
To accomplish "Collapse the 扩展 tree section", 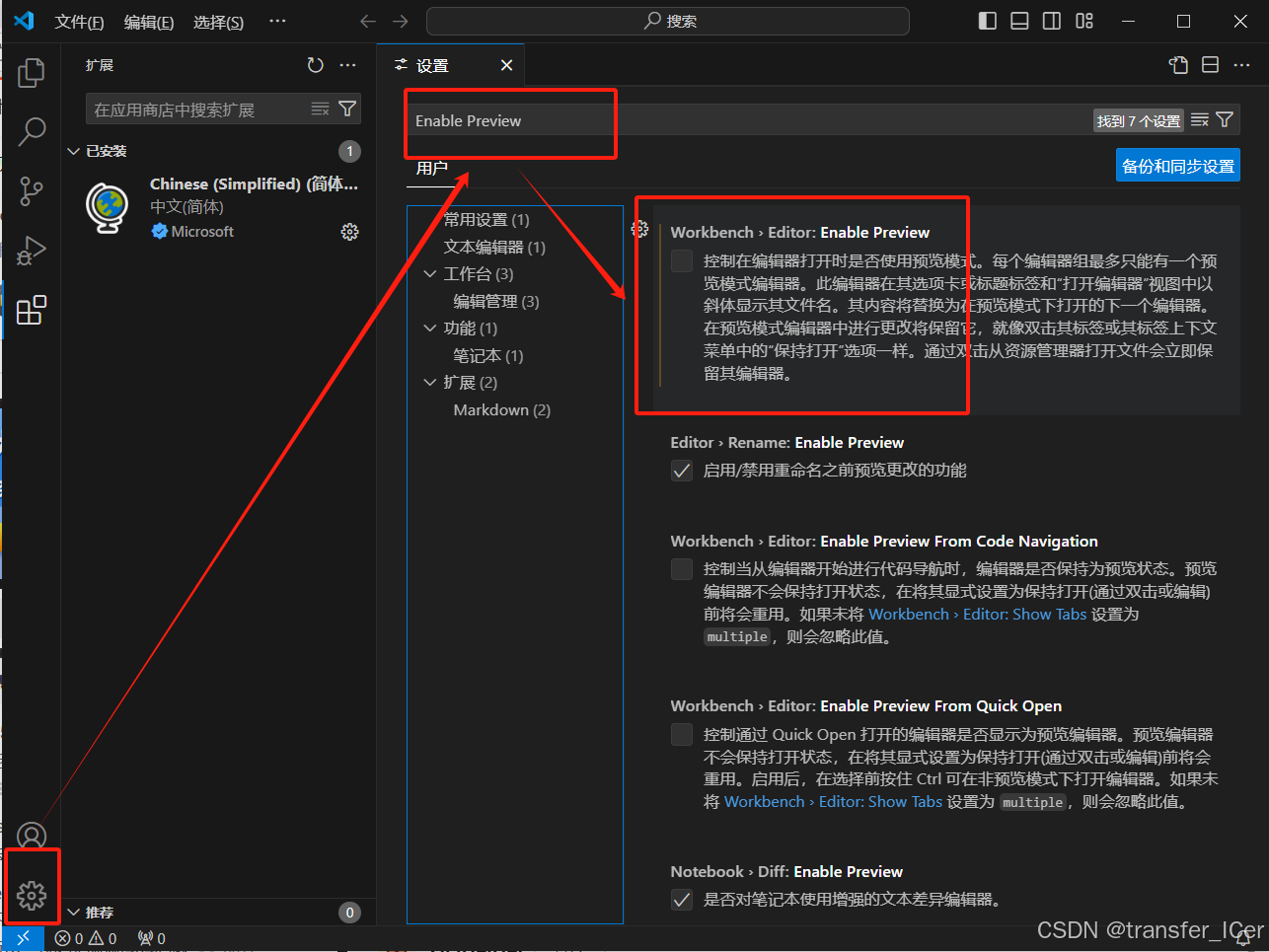I will click(x=429, y=382).
